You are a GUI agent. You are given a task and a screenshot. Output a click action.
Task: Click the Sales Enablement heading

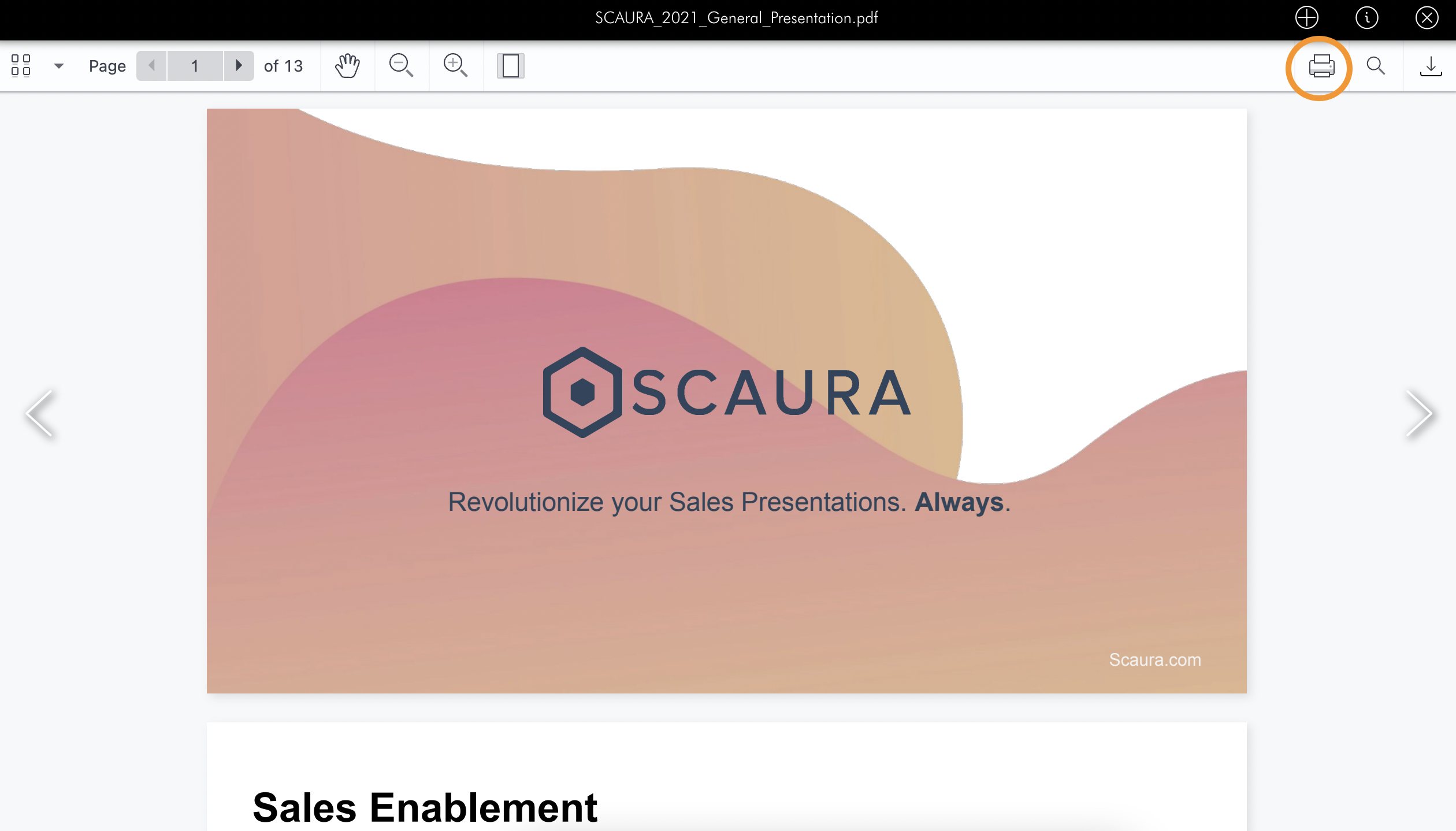pyautogui.click(x=425, y=807)
